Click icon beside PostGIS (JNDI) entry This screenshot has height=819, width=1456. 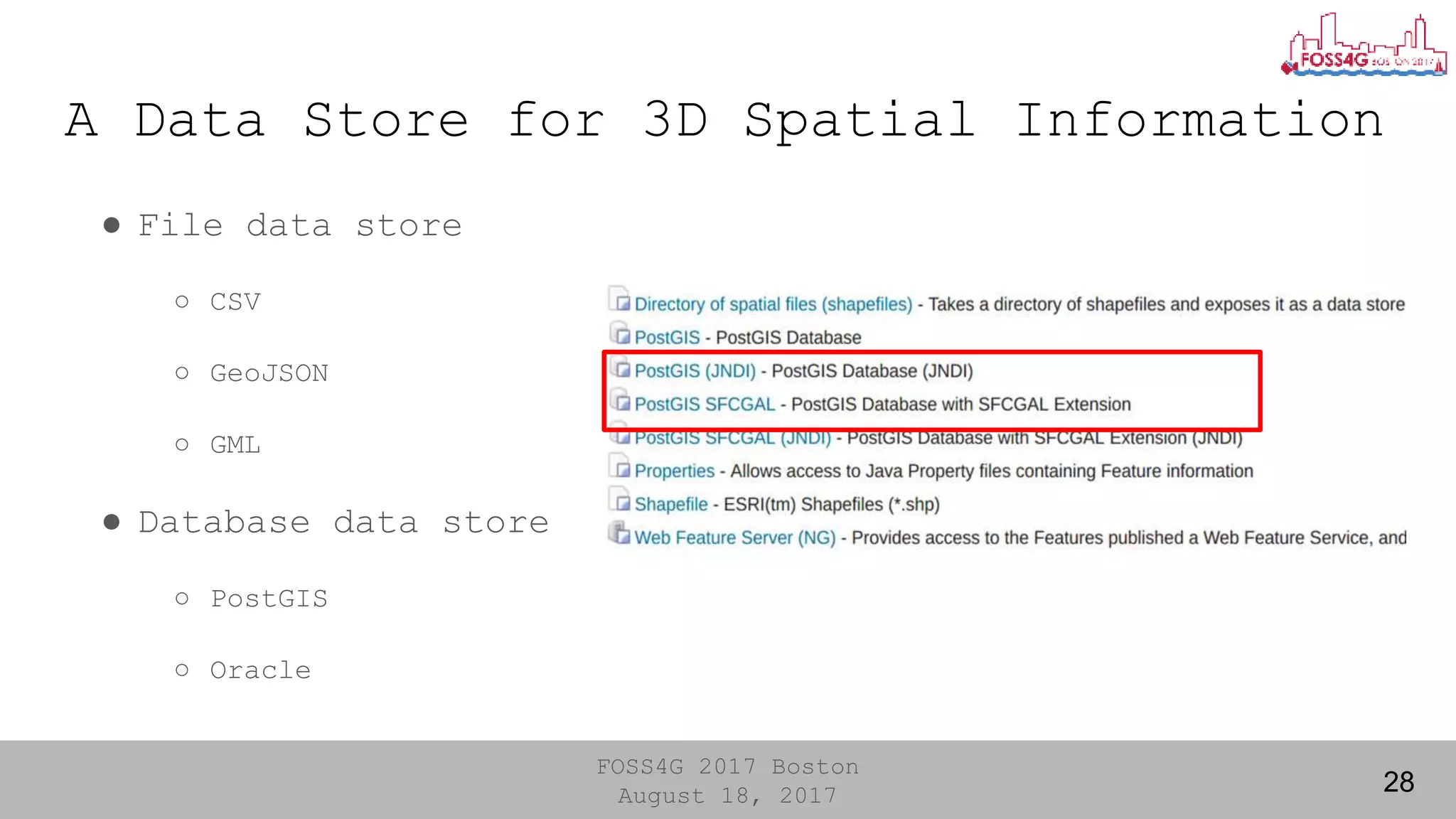(619, 367)
